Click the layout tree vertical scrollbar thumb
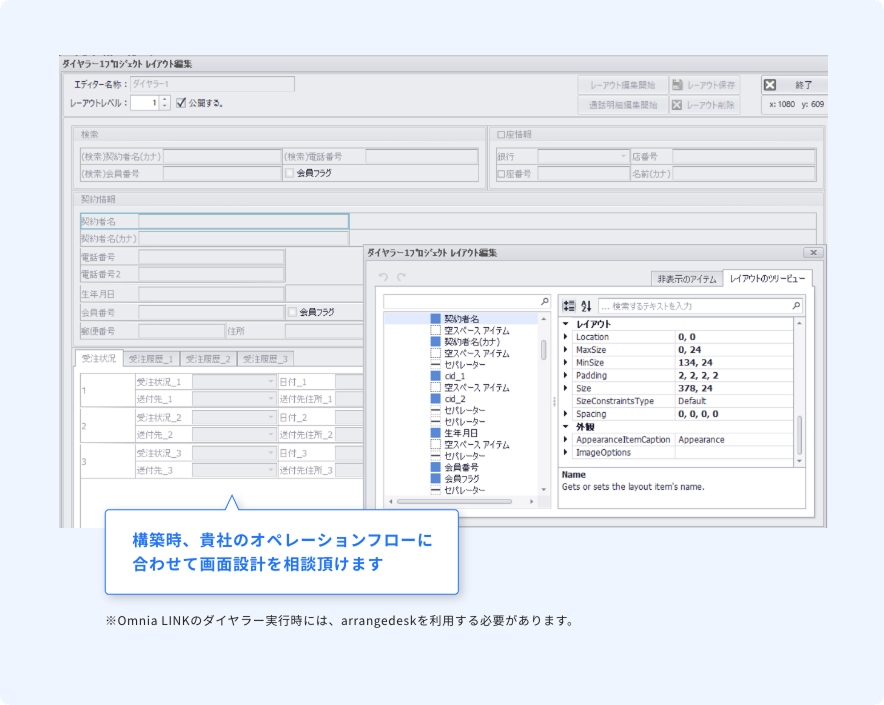 click(544, 349)
